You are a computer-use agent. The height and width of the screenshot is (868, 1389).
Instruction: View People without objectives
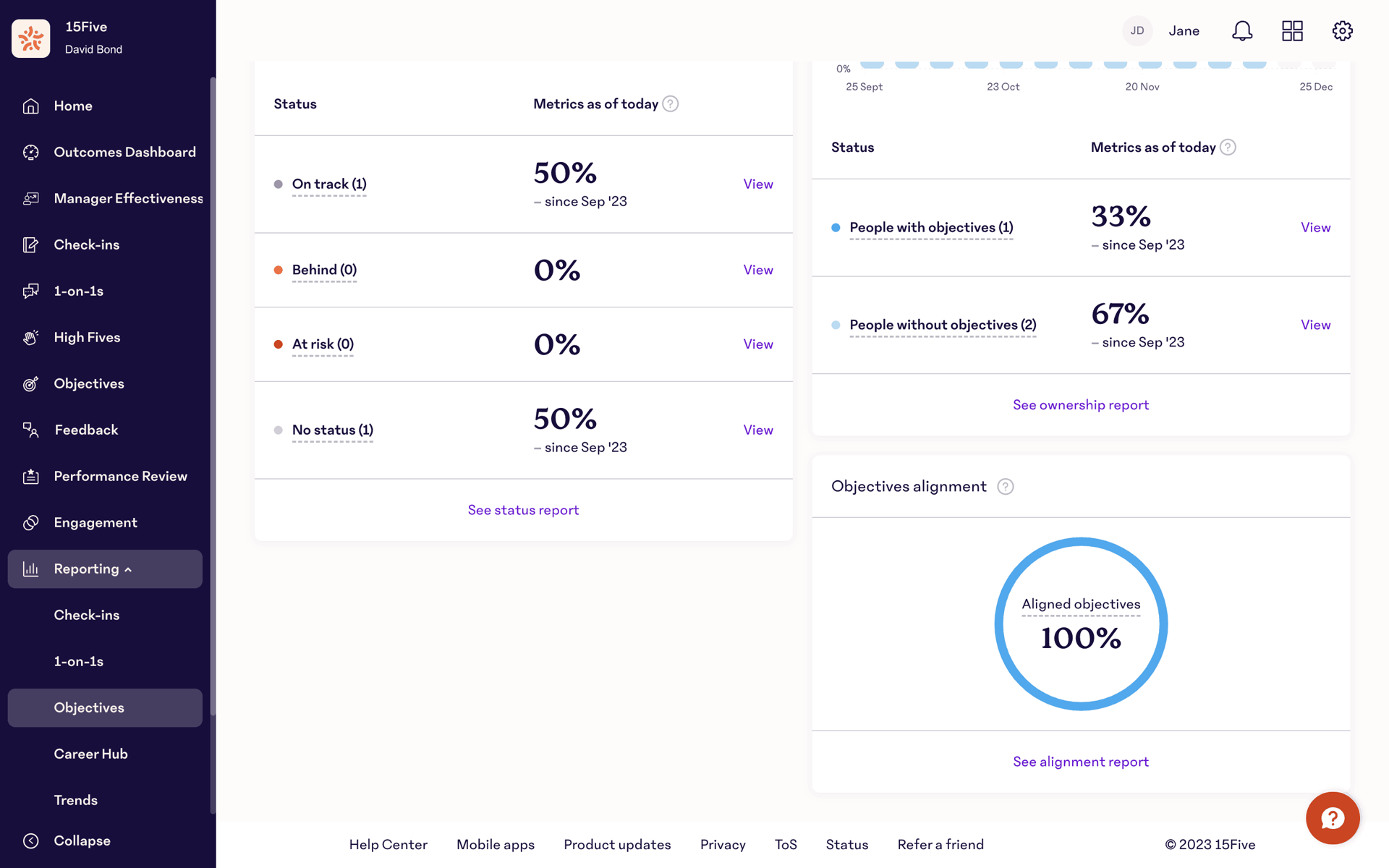click(x=1316, y=325)
